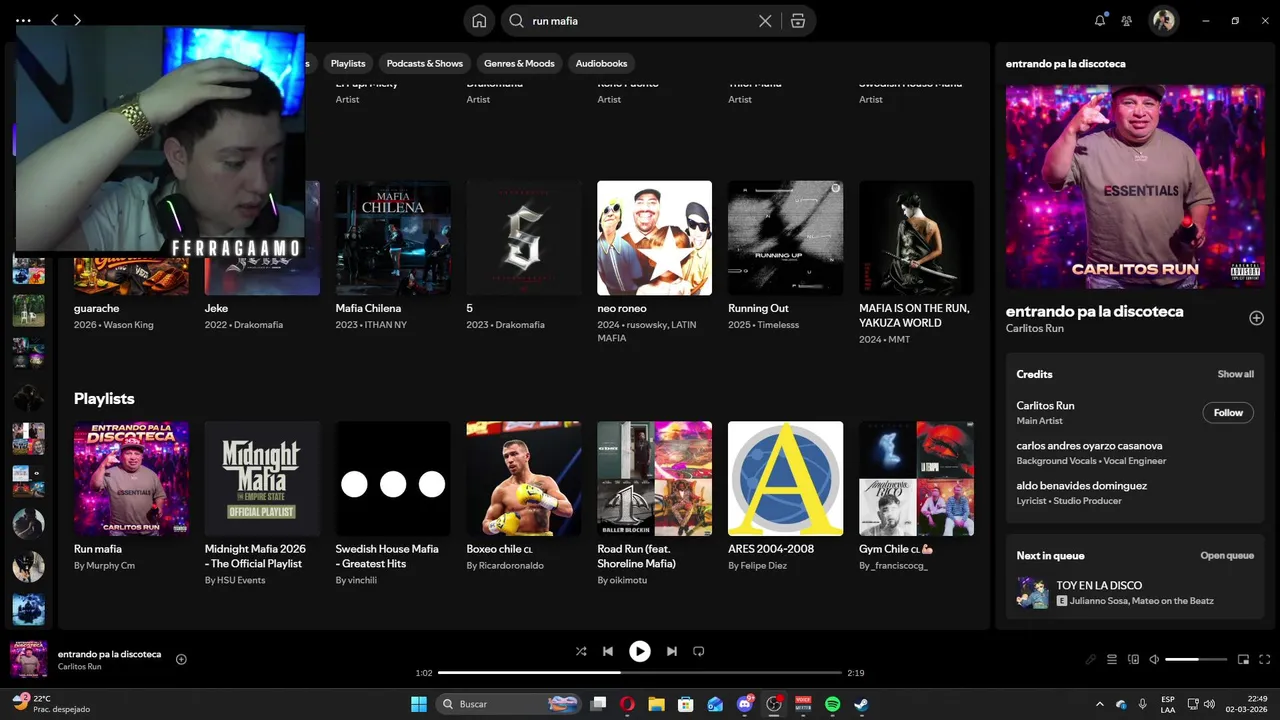Click the central play button
The image size is (1280, 720).
click(x=640, y=651)
